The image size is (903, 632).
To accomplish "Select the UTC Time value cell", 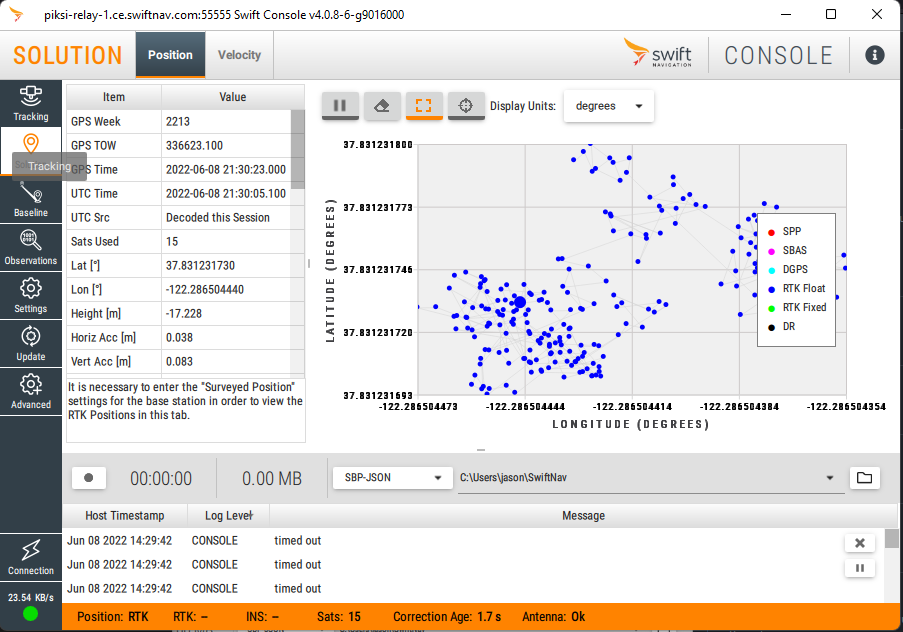I will coord(226,194).
